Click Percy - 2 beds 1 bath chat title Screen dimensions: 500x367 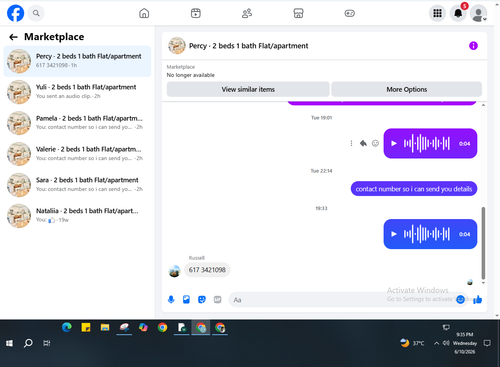(x=248, y=46)
